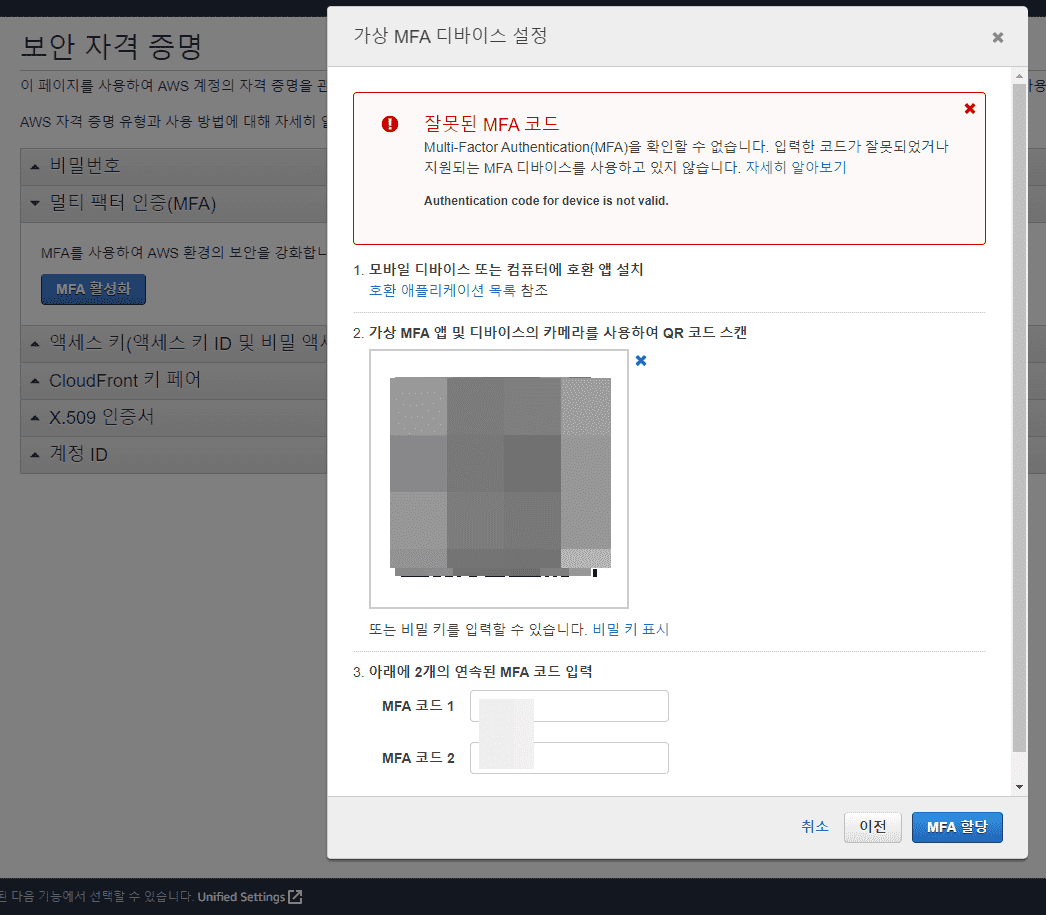The height and width of the screenshot is (915, 1046).
Task: Click the 보안 자격 증명 page heading
Action: tap(111, 46)
